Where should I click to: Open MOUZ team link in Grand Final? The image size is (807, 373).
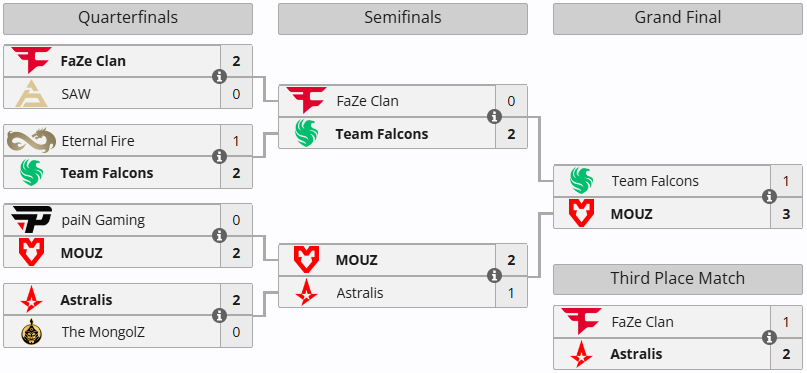pyautogui.click(x=631, y=214)
